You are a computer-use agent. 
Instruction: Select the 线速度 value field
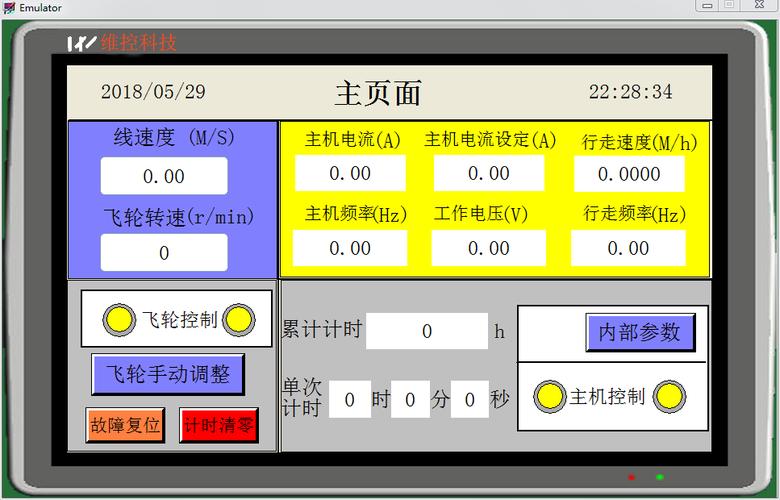pyautogui.click(x=164, y=176)
